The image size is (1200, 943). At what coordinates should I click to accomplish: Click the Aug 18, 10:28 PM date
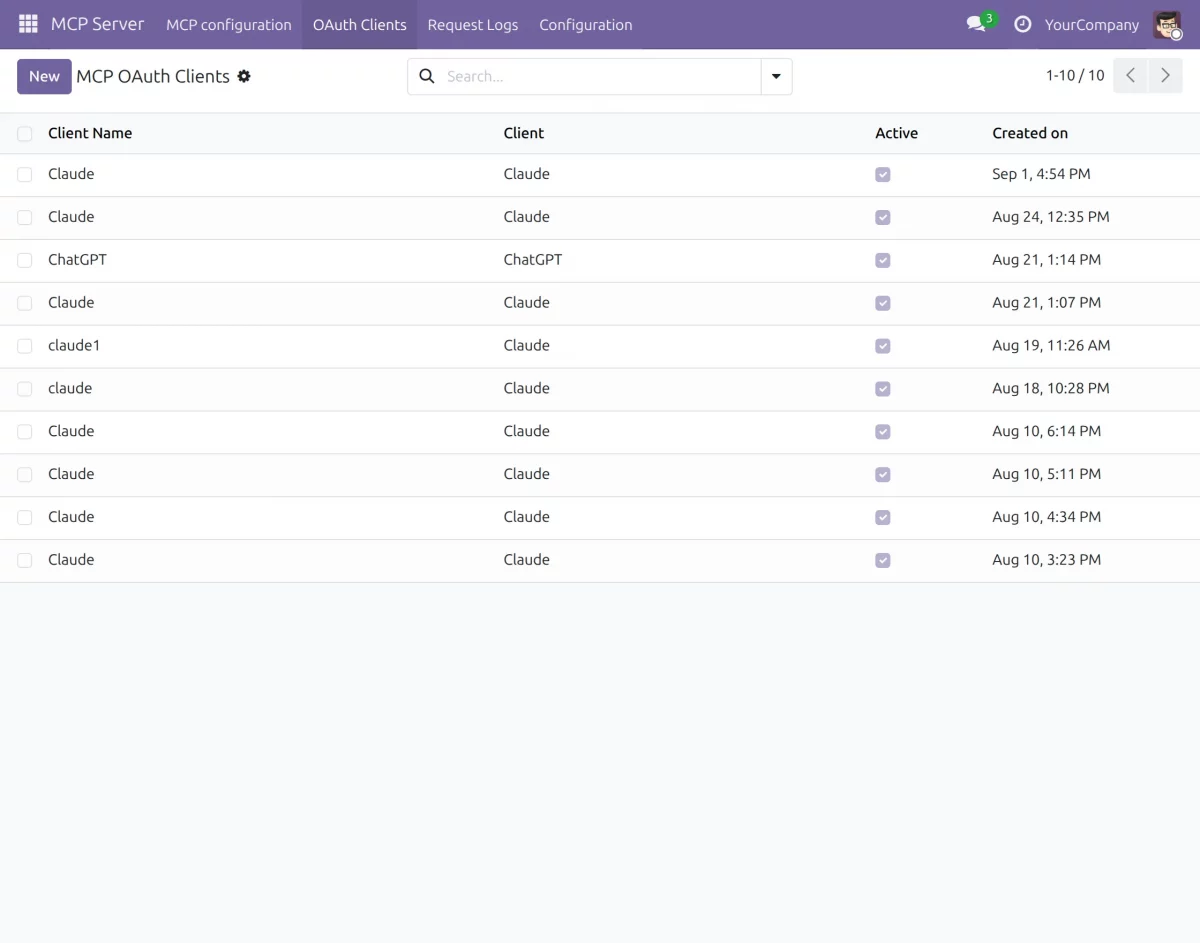[1051, 389]
